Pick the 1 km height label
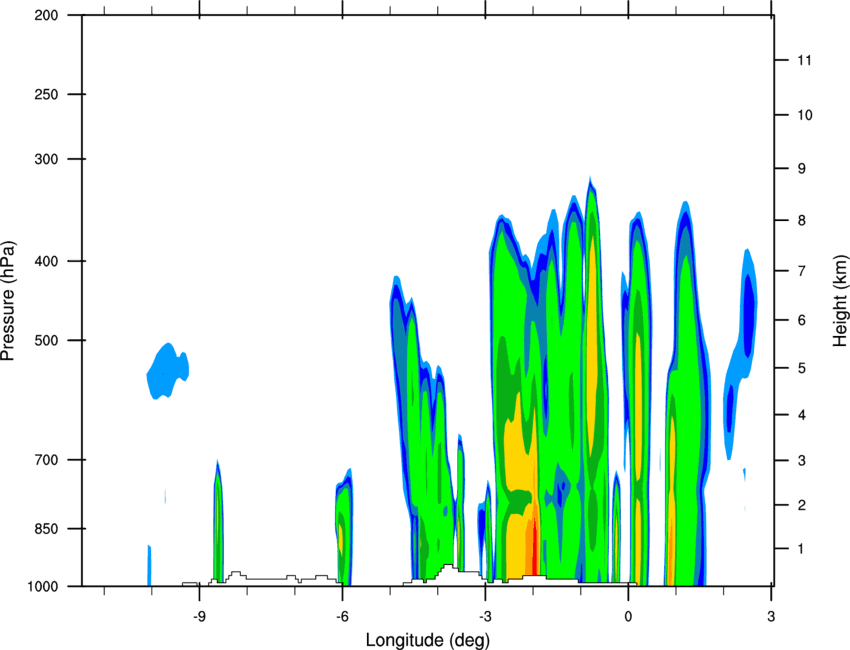 click(801, 549)
